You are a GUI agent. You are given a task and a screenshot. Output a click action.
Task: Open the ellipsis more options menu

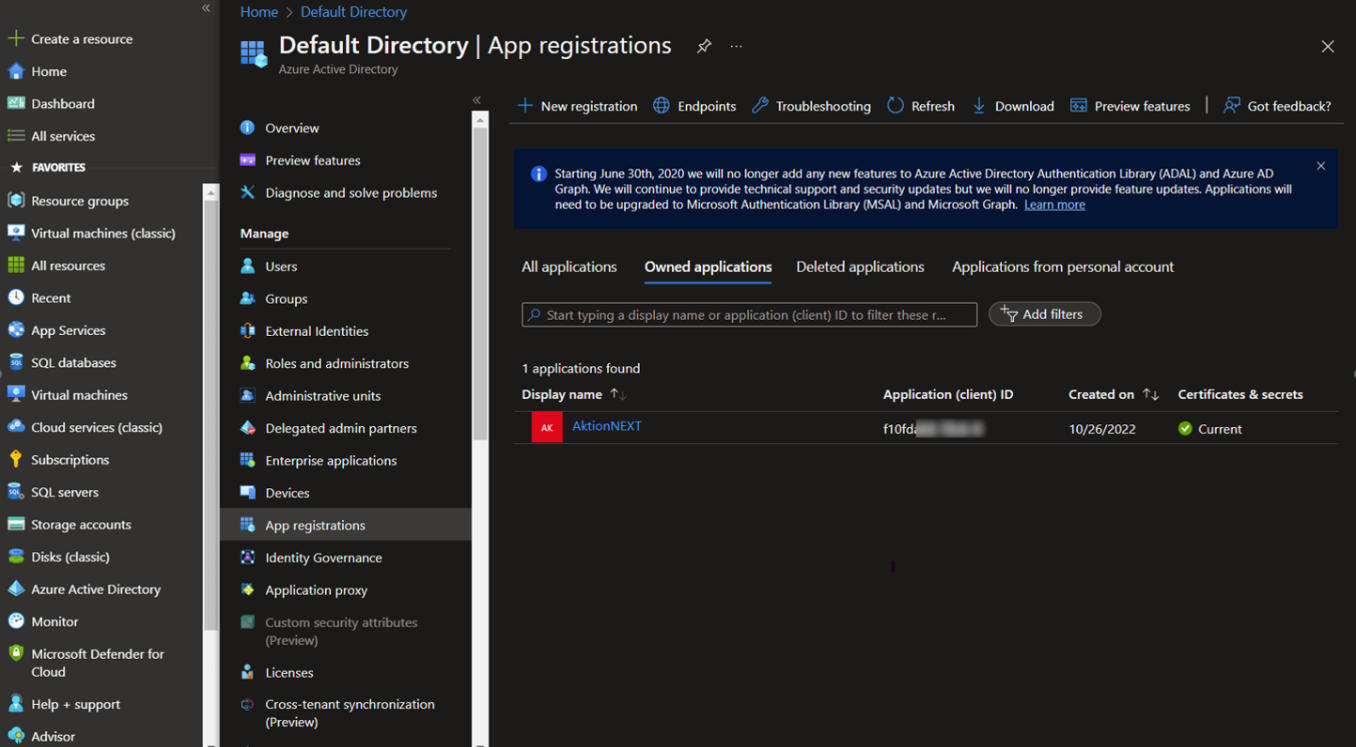[736, 46]
